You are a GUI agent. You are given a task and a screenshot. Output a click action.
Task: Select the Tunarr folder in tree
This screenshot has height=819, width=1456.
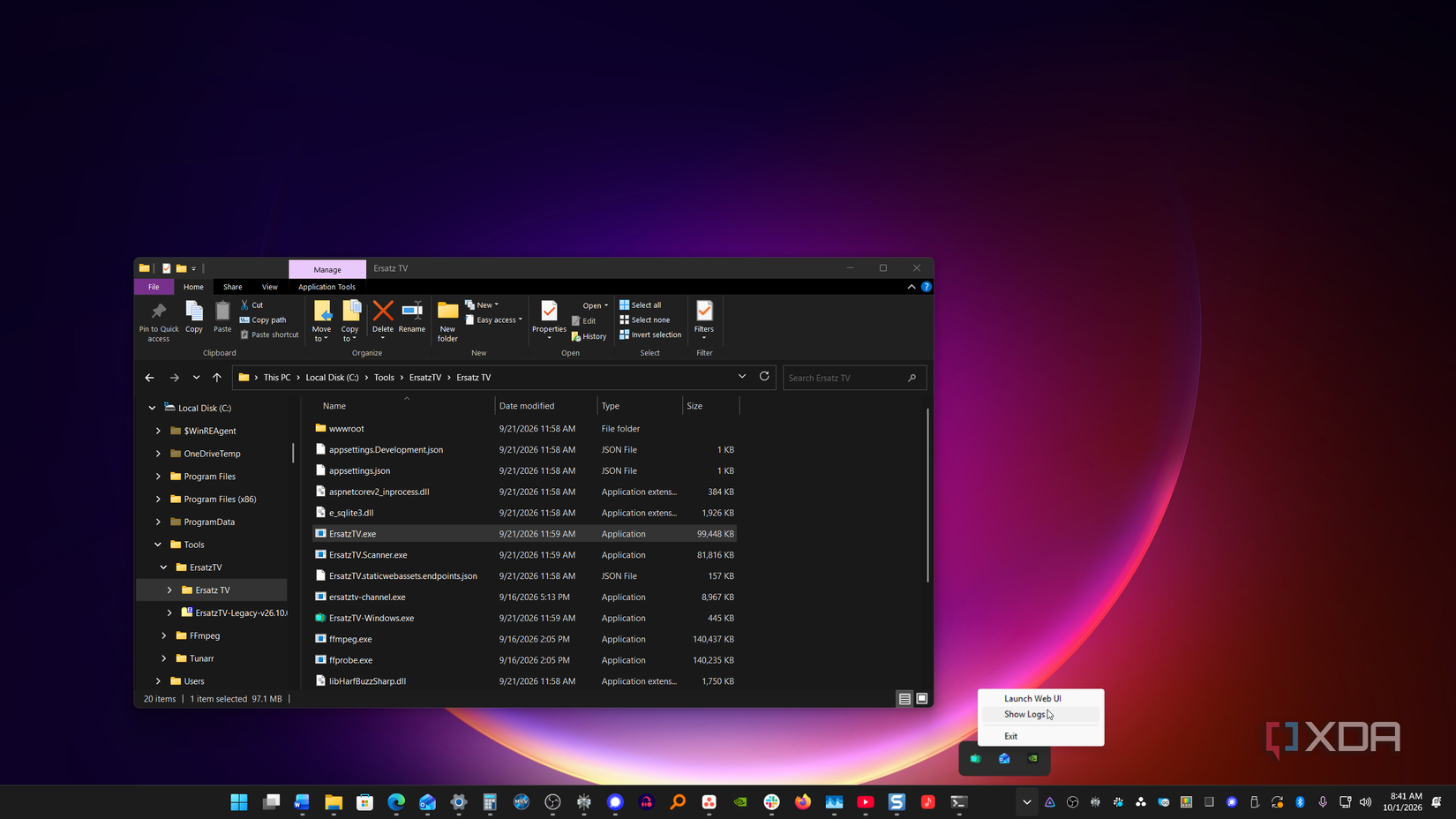click(x=202, y=658)
